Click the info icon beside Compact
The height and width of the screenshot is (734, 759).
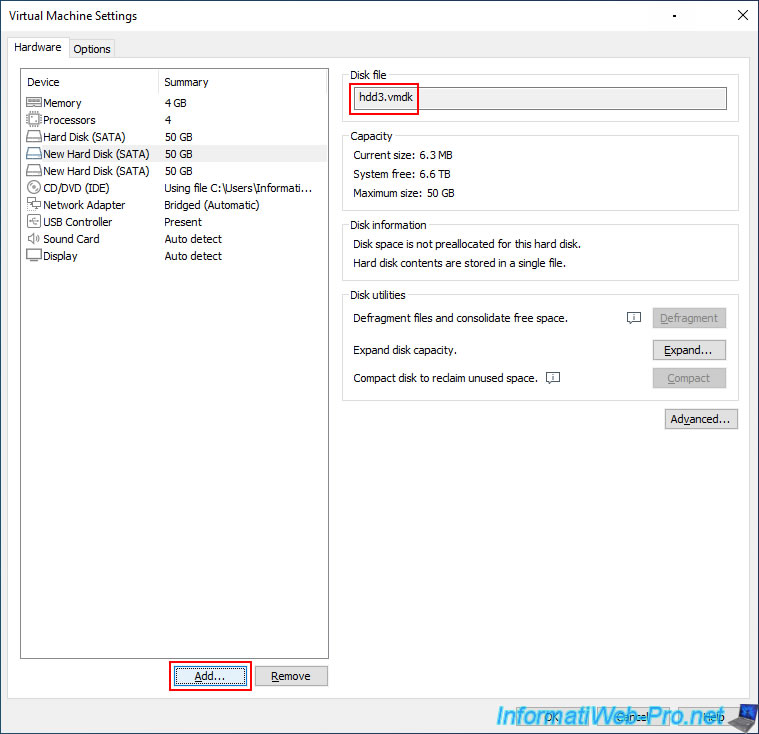click(x=553, y=378)
